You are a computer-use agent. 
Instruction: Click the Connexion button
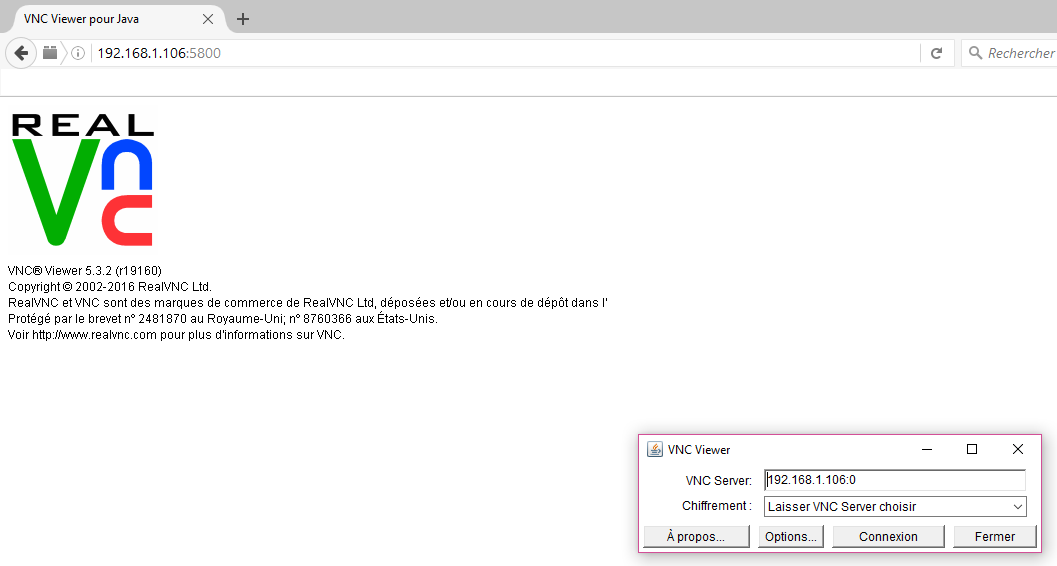(888, 536)
